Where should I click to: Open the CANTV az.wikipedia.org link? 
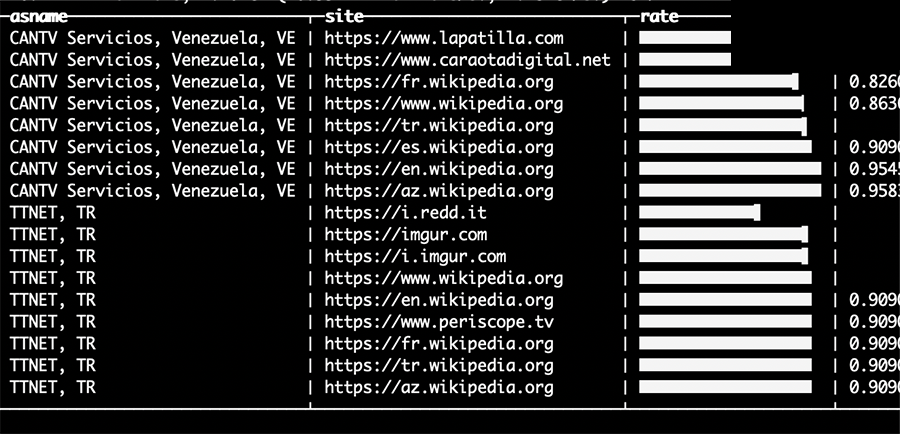[x=439, y=191]
